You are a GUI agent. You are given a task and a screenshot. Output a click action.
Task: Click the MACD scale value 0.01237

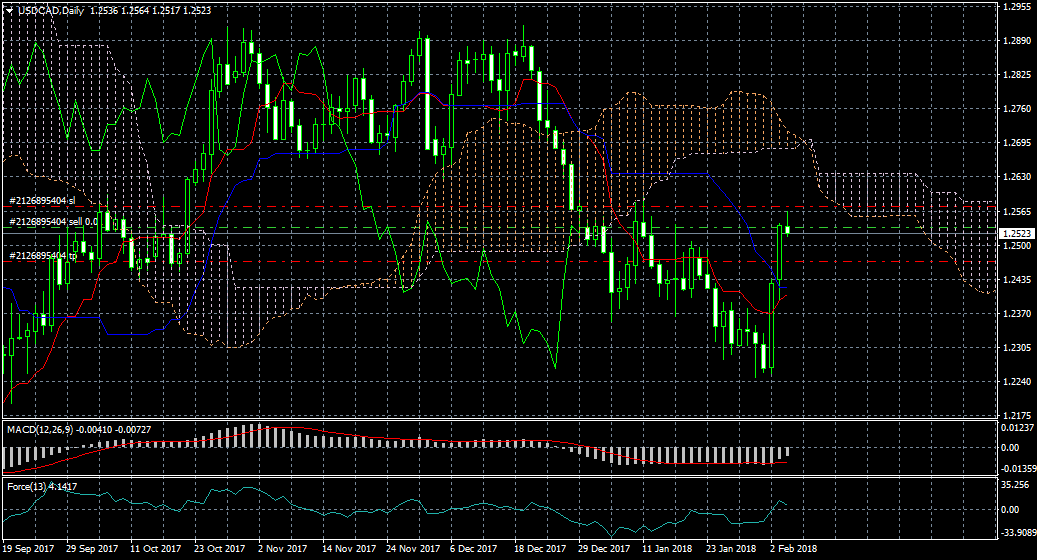point(1015,428)
